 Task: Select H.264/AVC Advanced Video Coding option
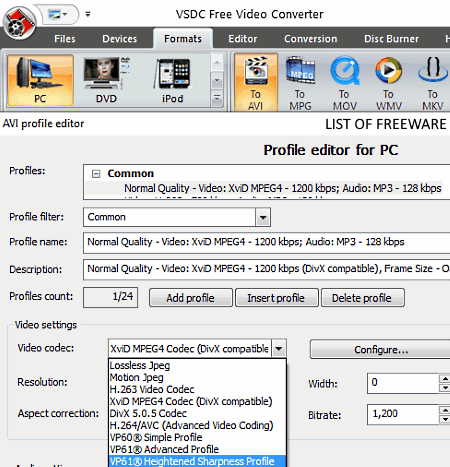197,426
